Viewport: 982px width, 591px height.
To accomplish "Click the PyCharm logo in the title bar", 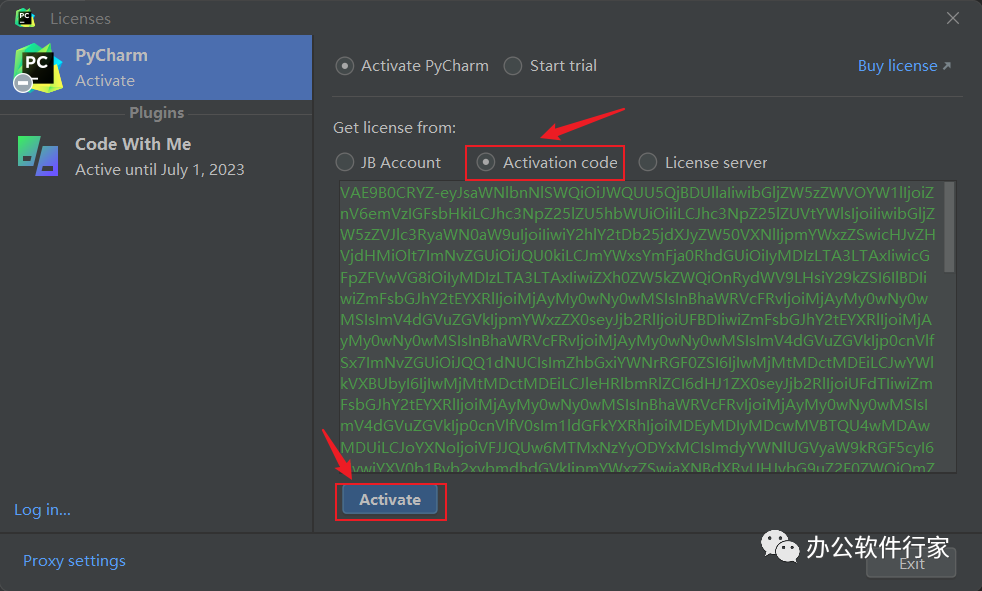I will click(25, 18).
